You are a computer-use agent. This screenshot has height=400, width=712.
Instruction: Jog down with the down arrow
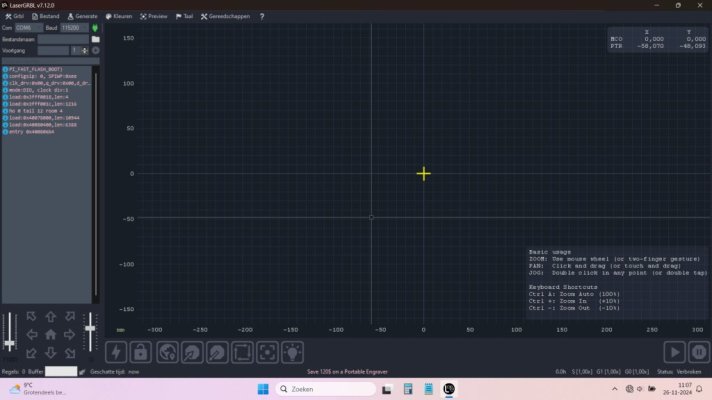click(50, 353)
